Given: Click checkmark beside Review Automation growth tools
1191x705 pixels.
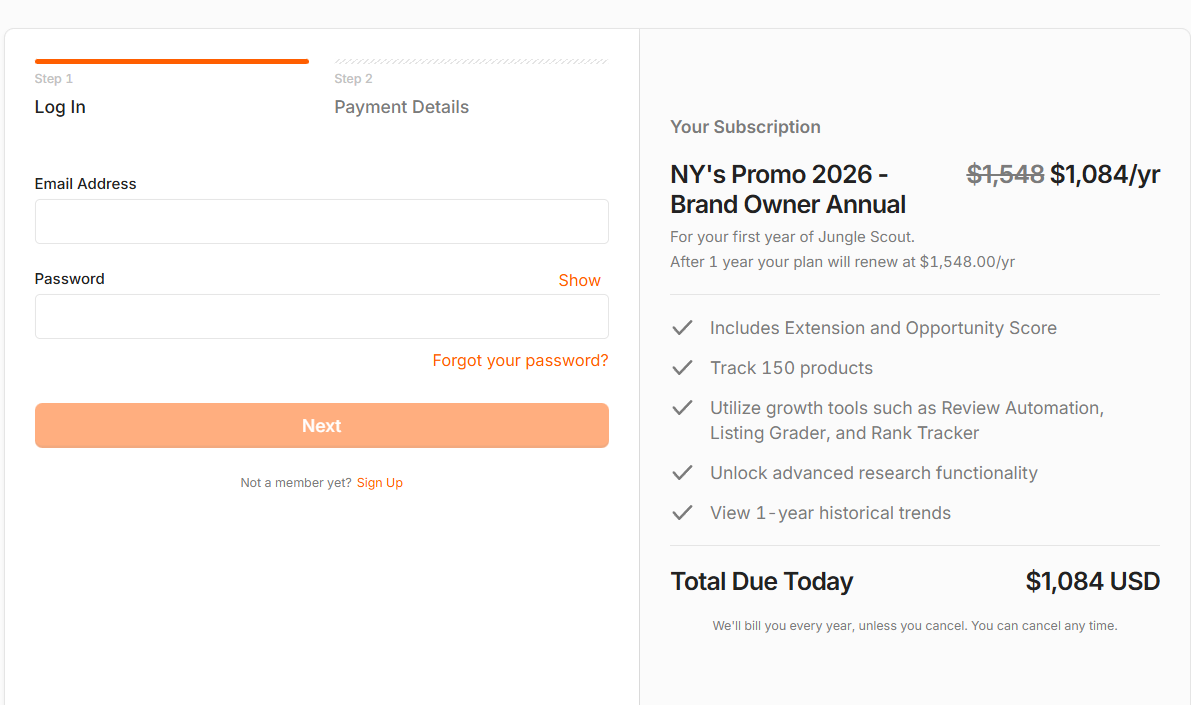Looking at the screenshot, I should (x=682, y=408).
